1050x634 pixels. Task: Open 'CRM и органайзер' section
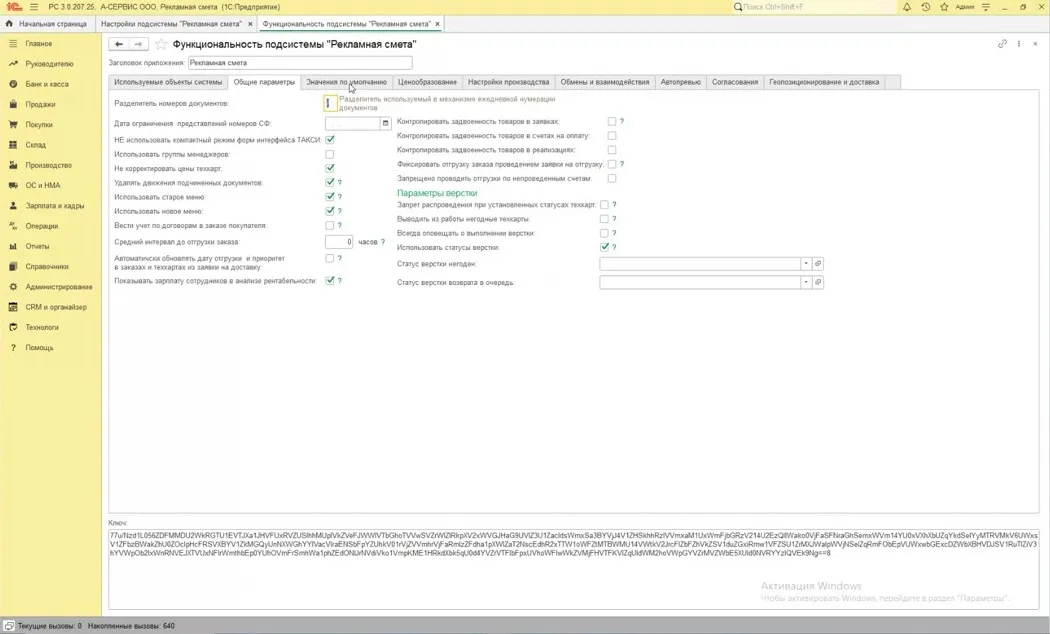[56, 307]
